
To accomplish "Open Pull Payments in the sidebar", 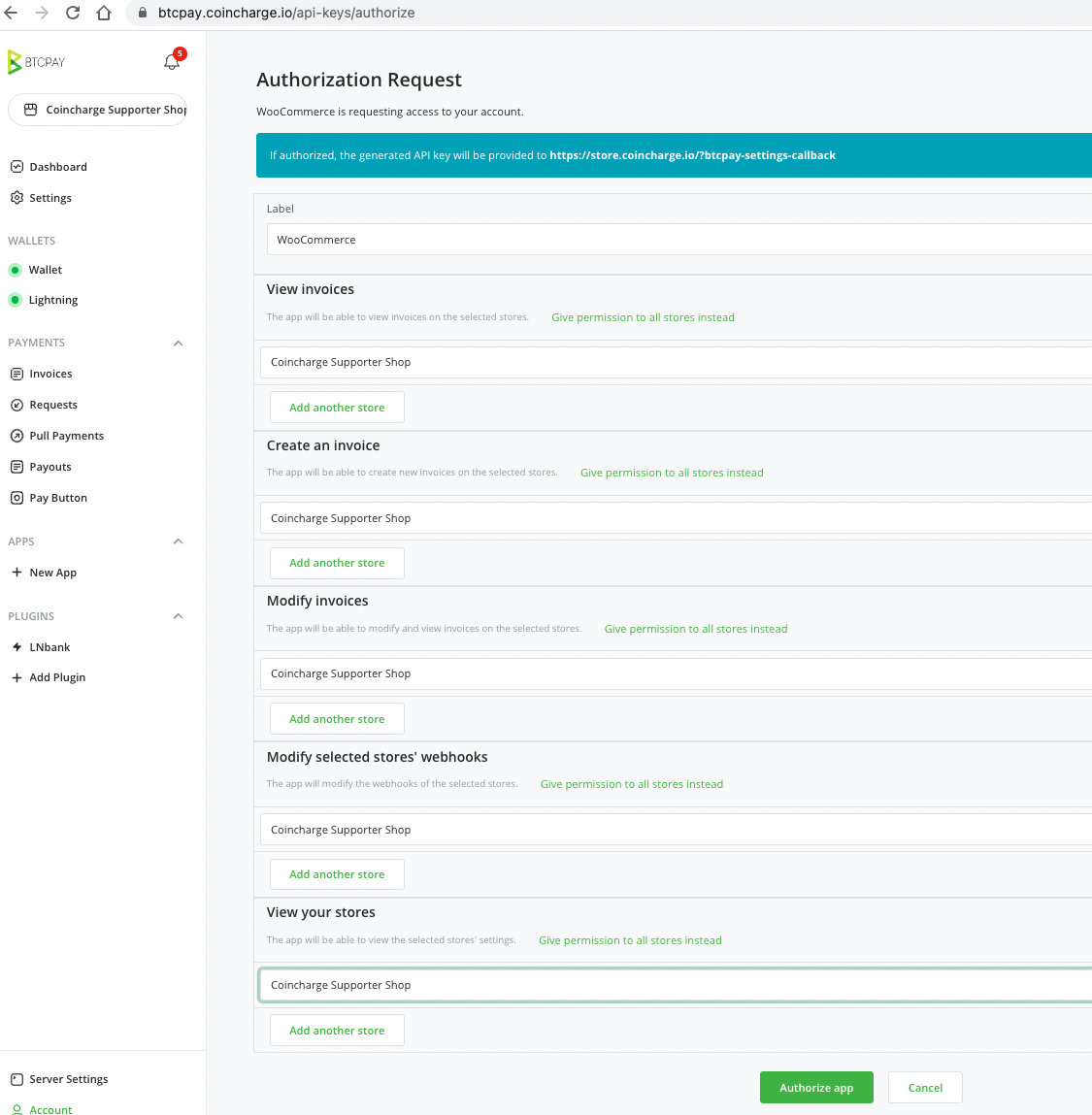I will click(67, 436).
